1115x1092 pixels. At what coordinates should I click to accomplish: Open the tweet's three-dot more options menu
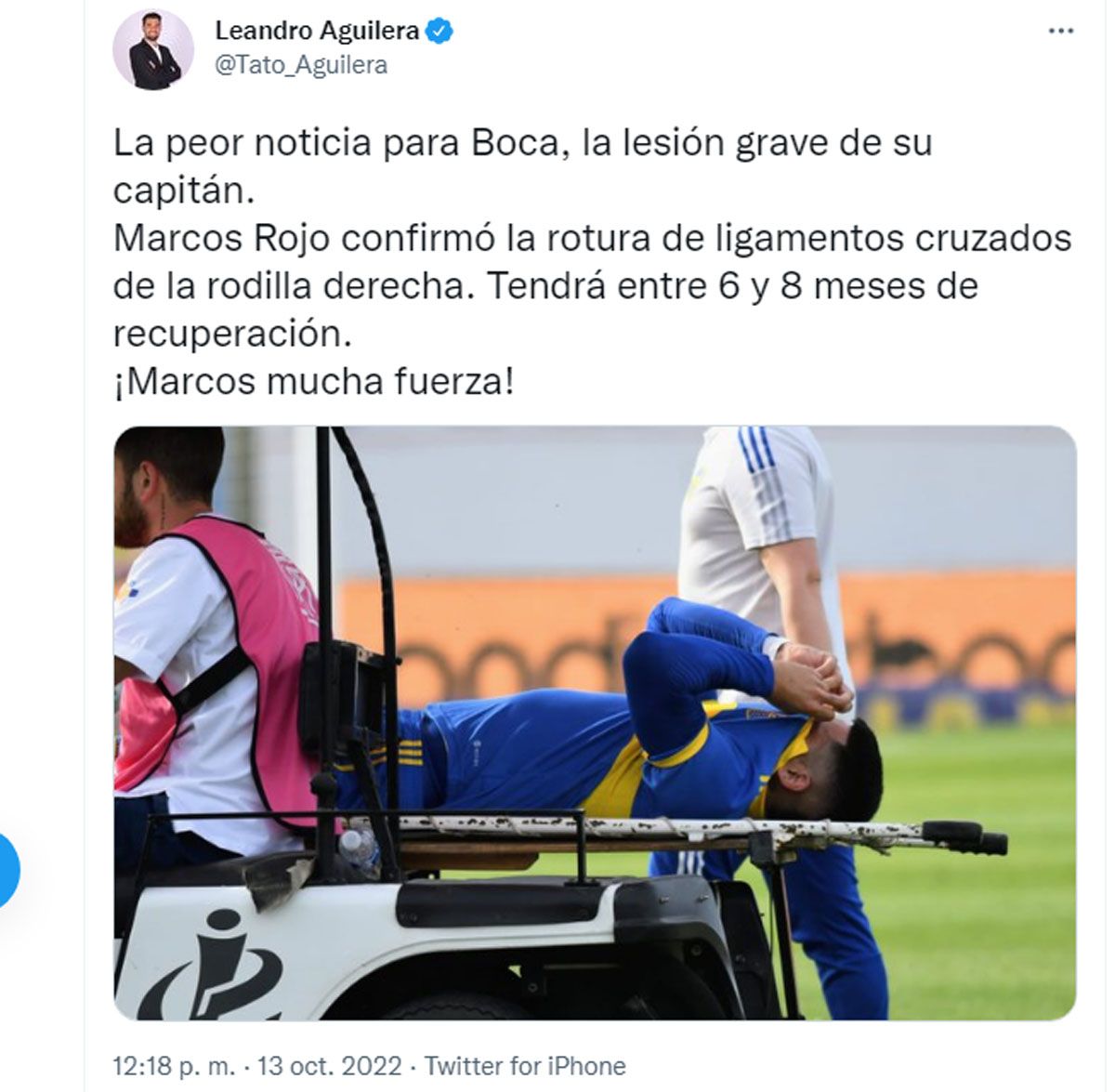[1061, 31]
